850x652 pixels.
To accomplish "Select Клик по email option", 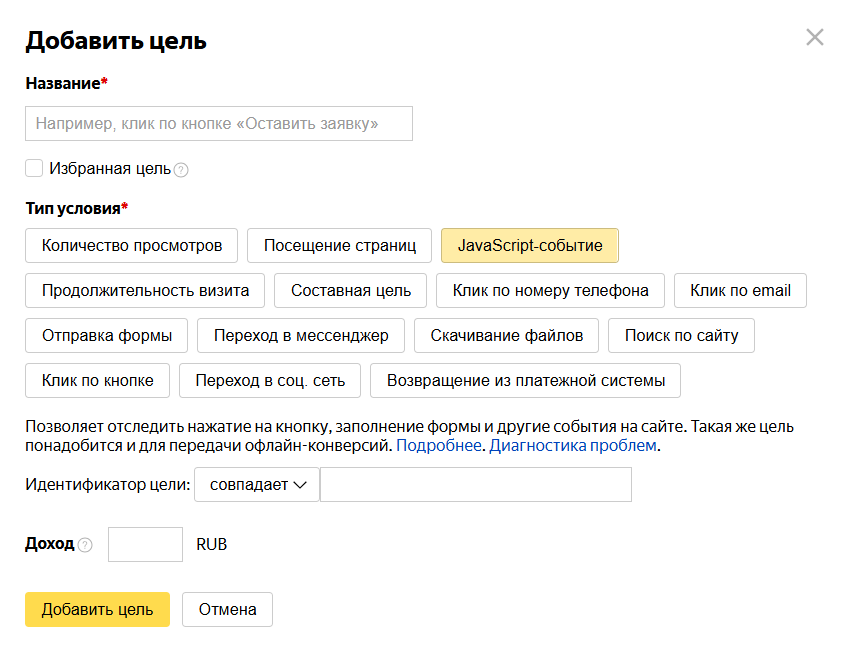I will (740, 290).
